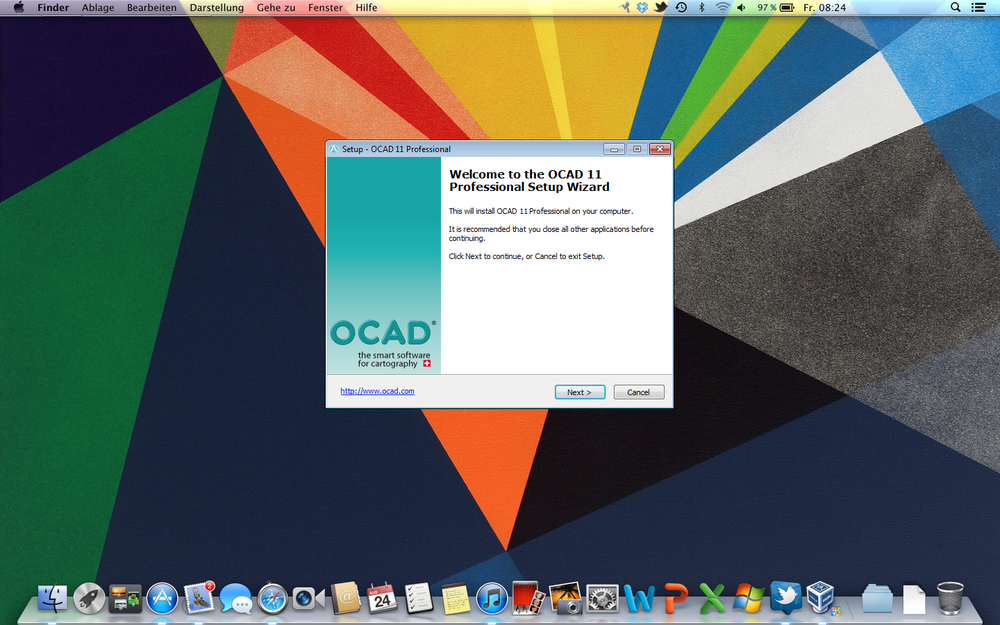Open Safari from the Dock

tap(272, 598)
